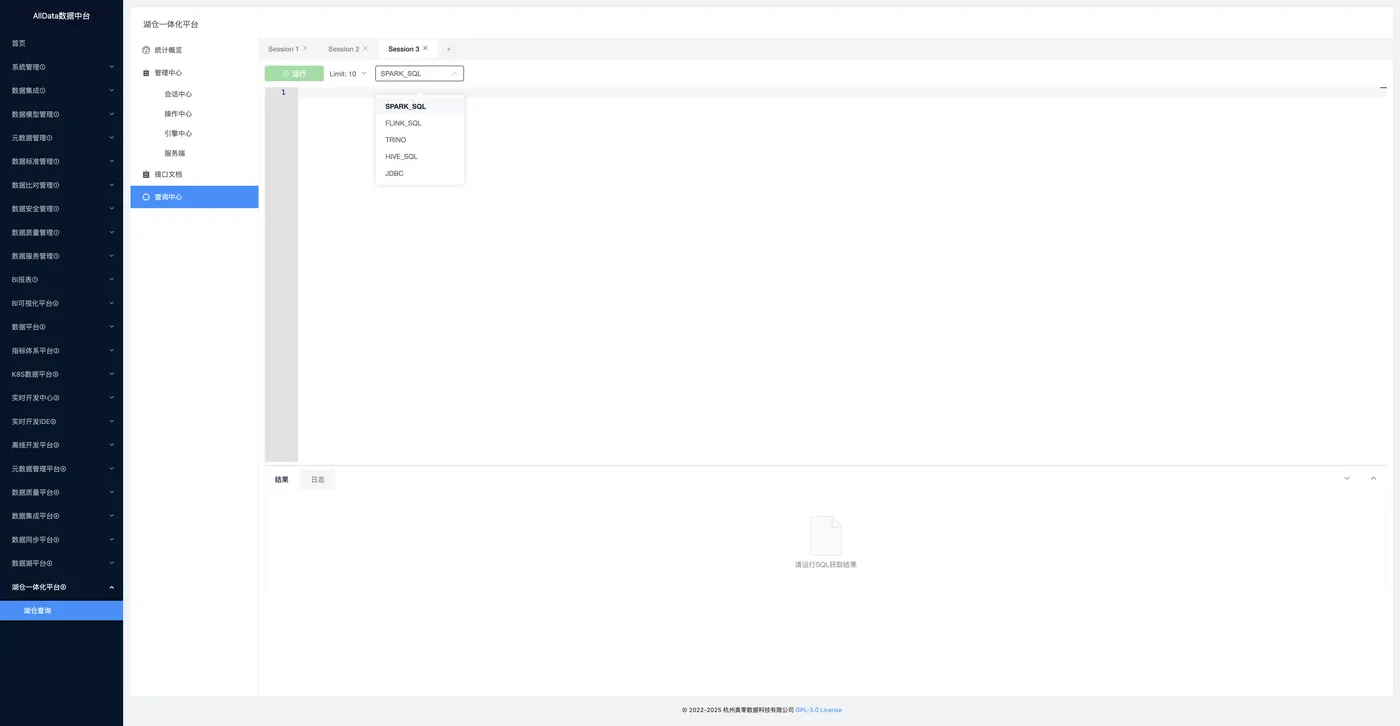Expand the K8S数据平台 sidebar menu
1400x726 pixels.
(x=61, y=374)
